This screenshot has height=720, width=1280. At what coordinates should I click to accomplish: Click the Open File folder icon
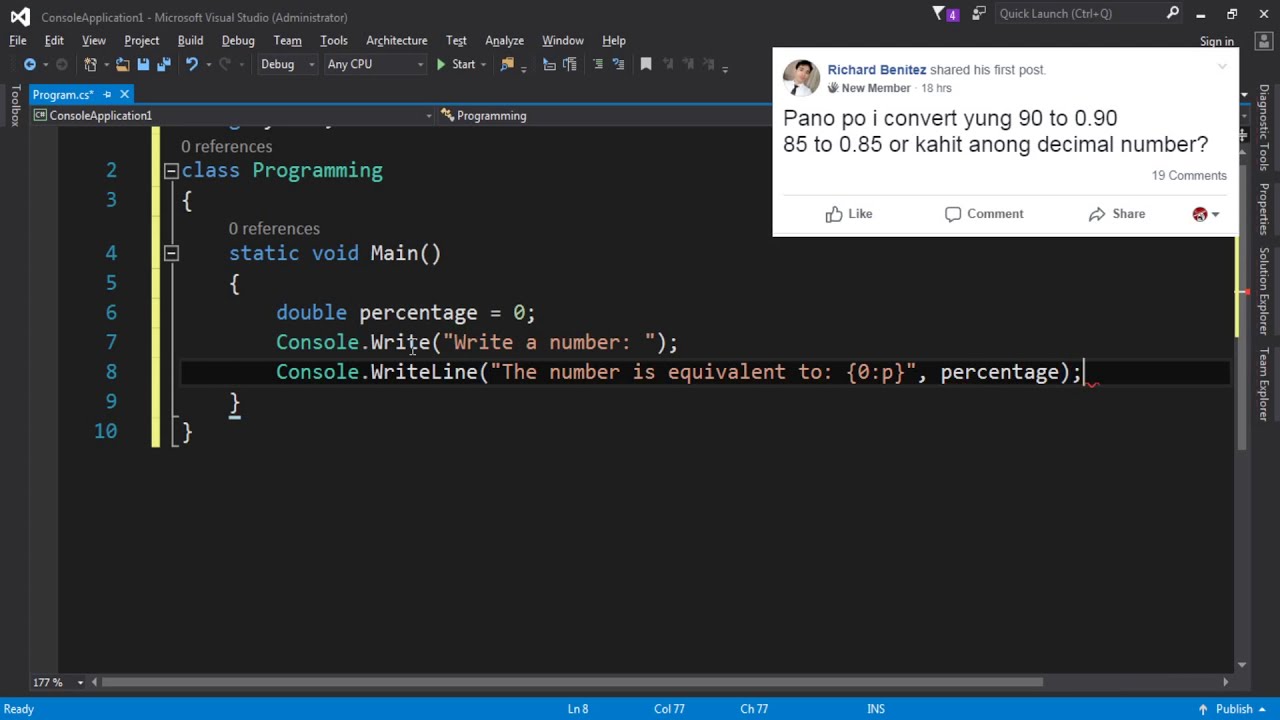pyautogui.click(x=122, y=64)
